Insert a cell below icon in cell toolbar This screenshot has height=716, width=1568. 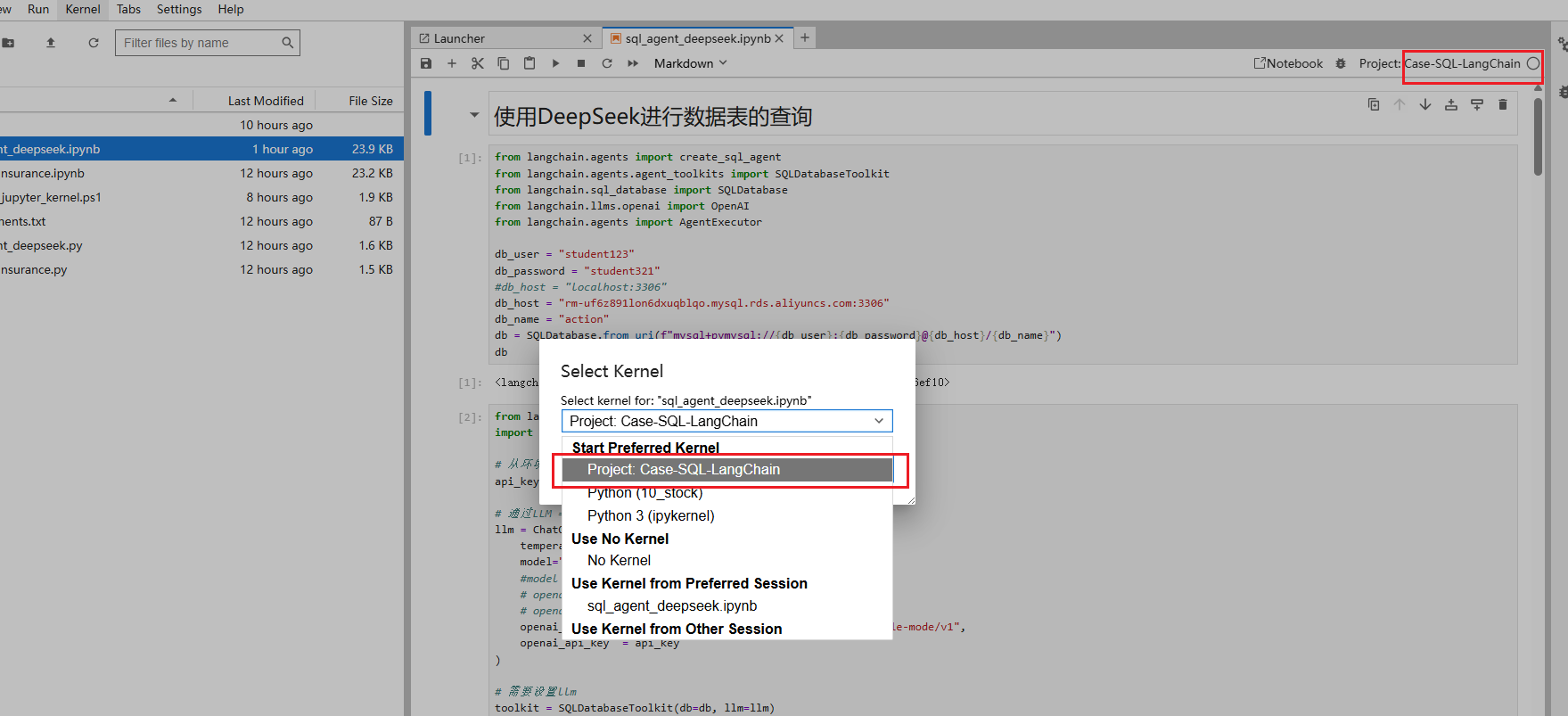pyautogui.click(x=1477, y=104)
